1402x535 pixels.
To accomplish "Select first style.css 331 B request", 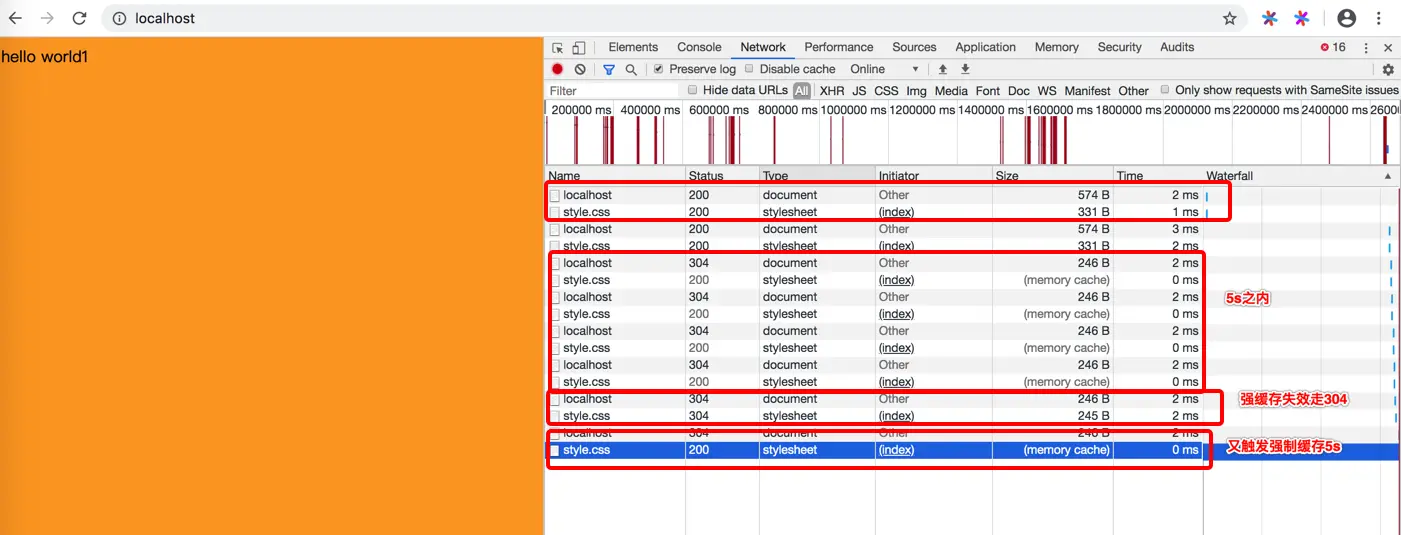I will click(972, 212).
